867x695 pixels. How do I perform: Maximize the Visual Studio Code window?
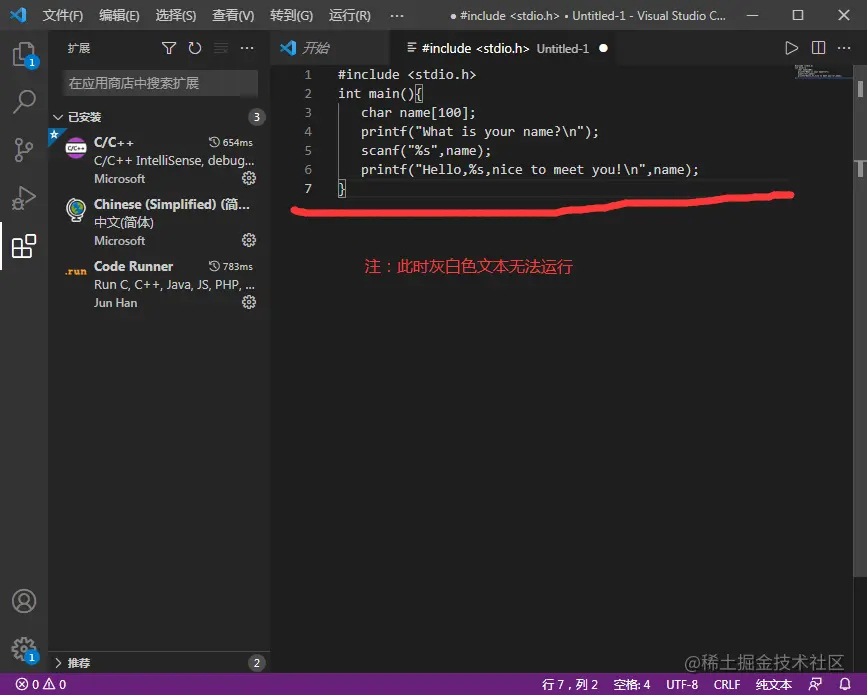797,15
